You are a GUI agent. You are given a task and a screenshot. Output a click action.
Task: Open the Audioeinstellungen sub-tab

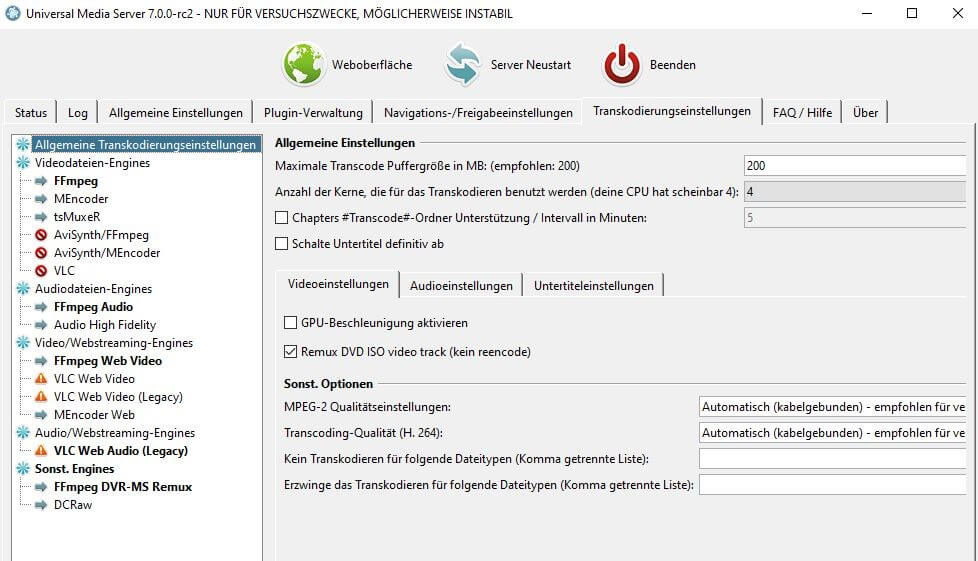(461, 286)
